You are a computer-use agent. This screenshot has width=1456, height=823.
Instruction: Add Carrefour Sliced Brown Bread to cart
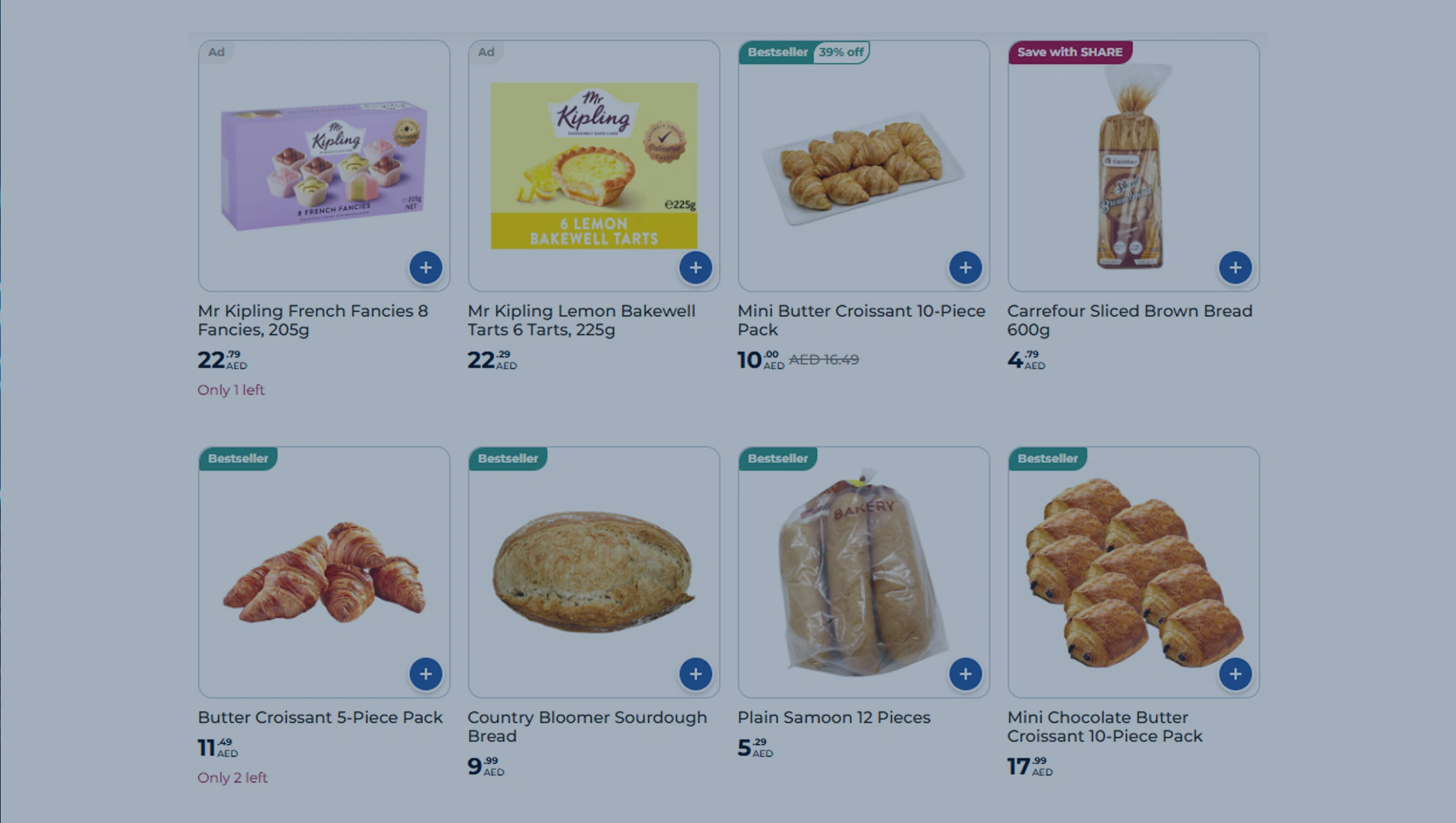click(x=1235, y=268)
